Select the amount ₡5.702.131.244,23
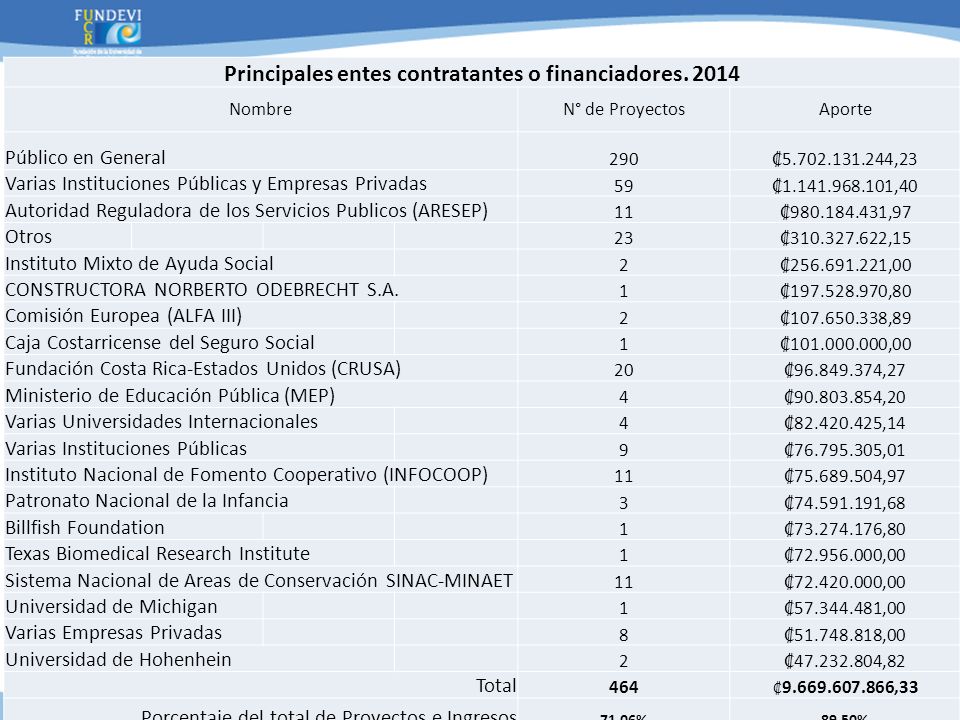 point(845,159)
